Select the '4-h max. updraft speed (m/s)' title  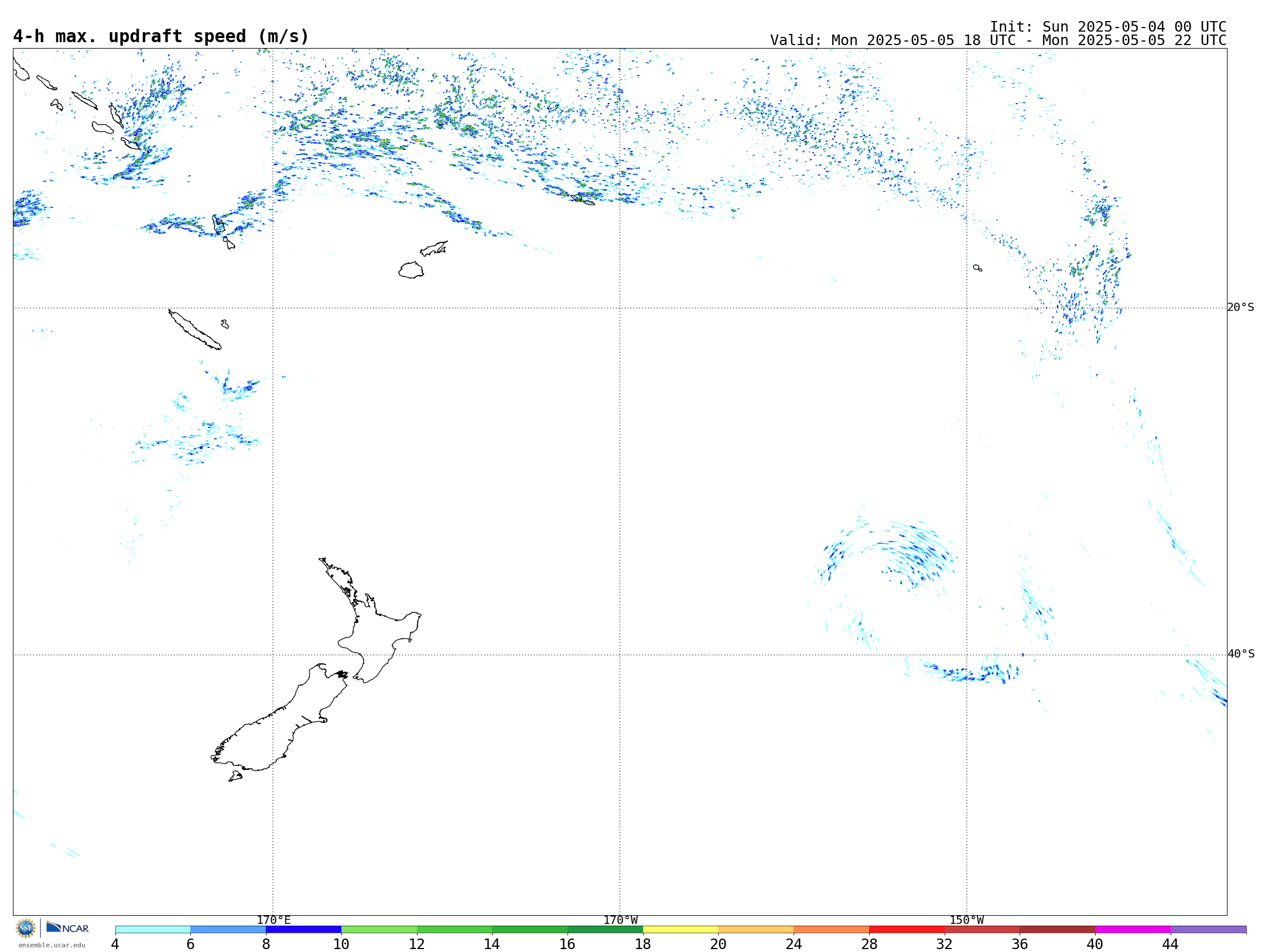pyautogui.click(x=161, y=36)
